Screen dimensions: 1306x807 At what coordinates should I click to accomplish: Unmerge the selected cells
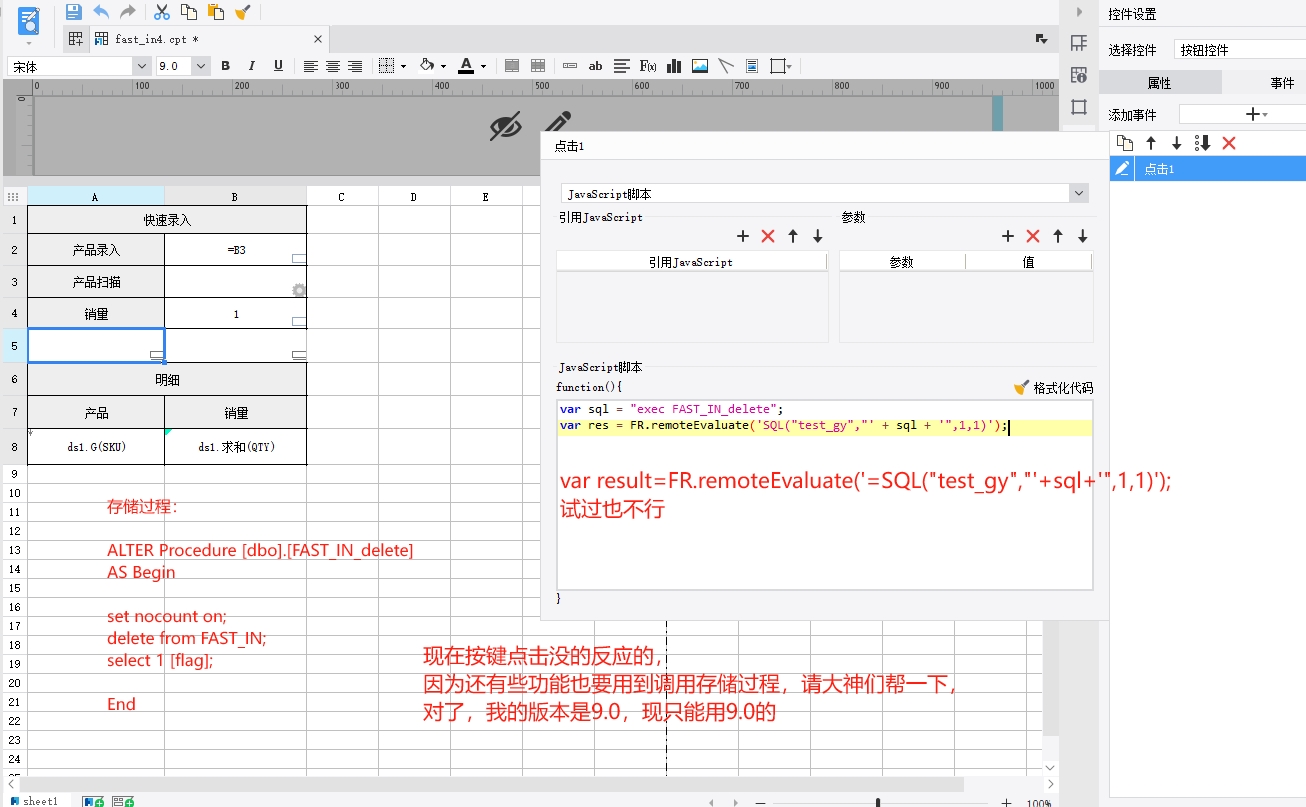click(538, 66)
